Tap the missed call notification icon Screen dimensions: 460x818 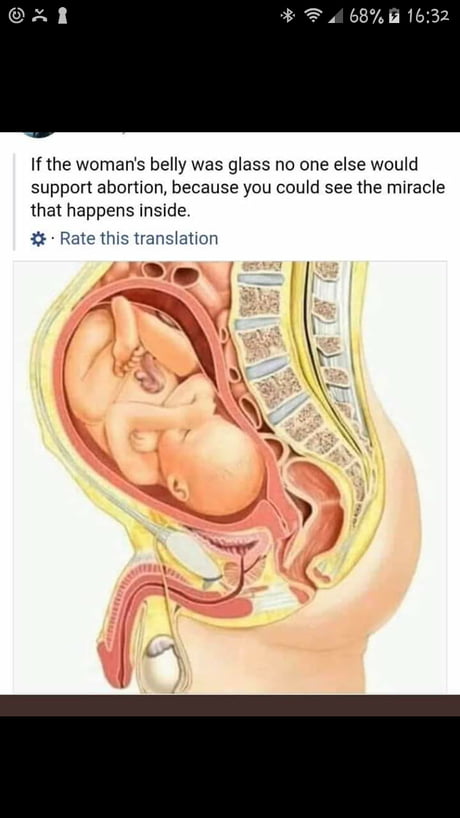click(x=41, y=16)
